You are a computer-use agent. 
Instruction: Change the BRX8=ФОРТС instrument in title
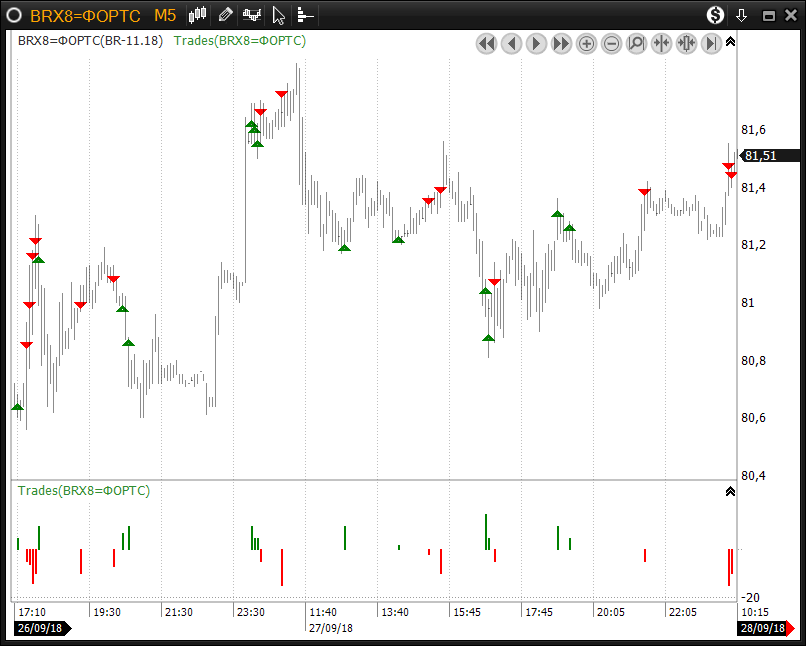pyautogui.click(x=85, y=15)
